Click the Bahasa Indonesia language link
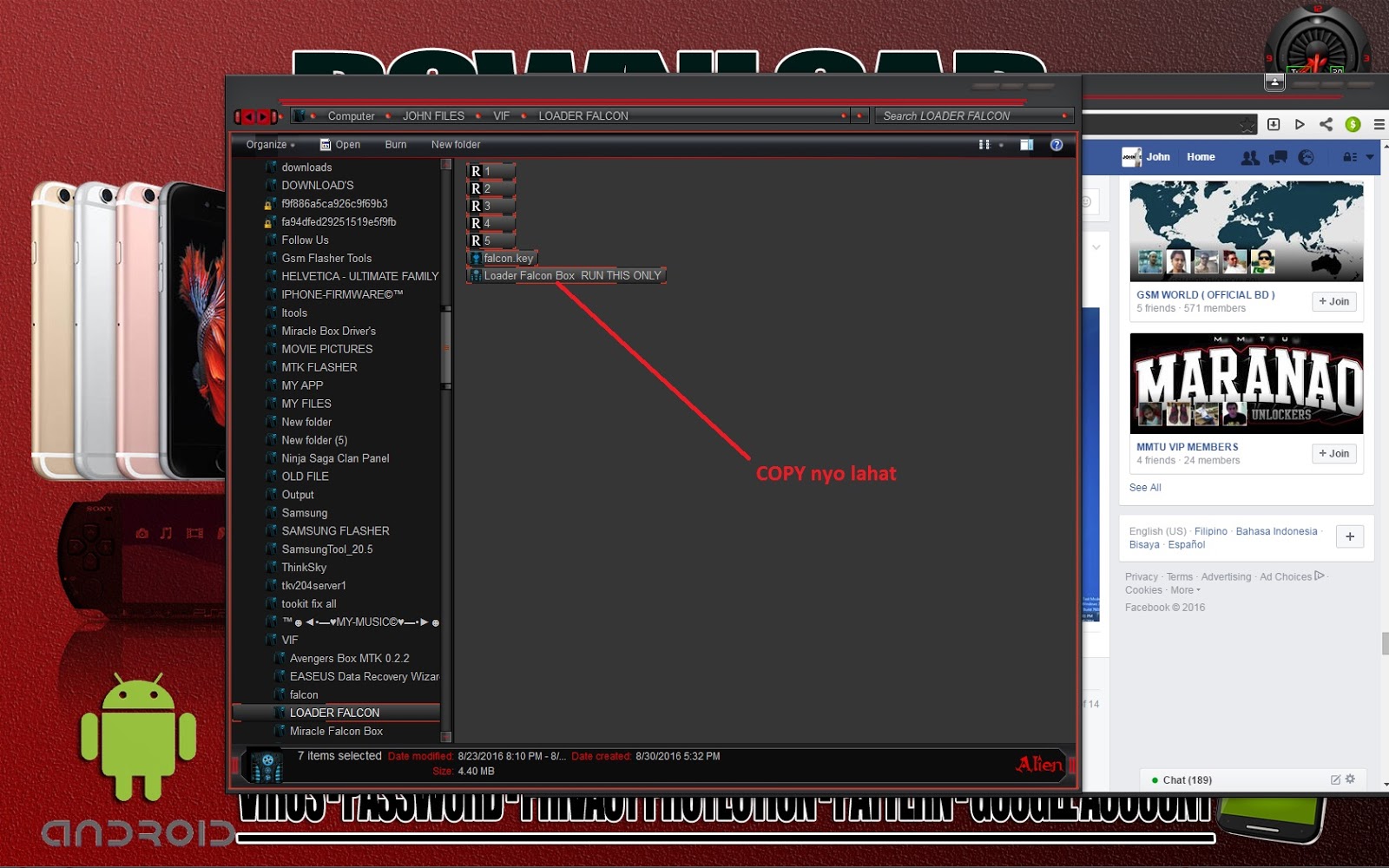 1276,531
